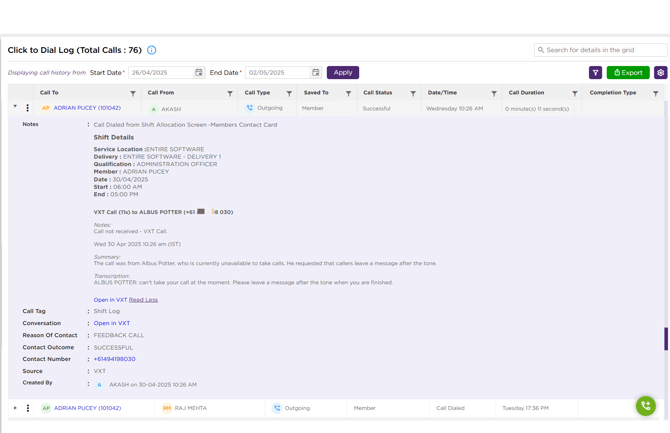
Task: Click the Completion Type column header
Action: coord(613,93)
